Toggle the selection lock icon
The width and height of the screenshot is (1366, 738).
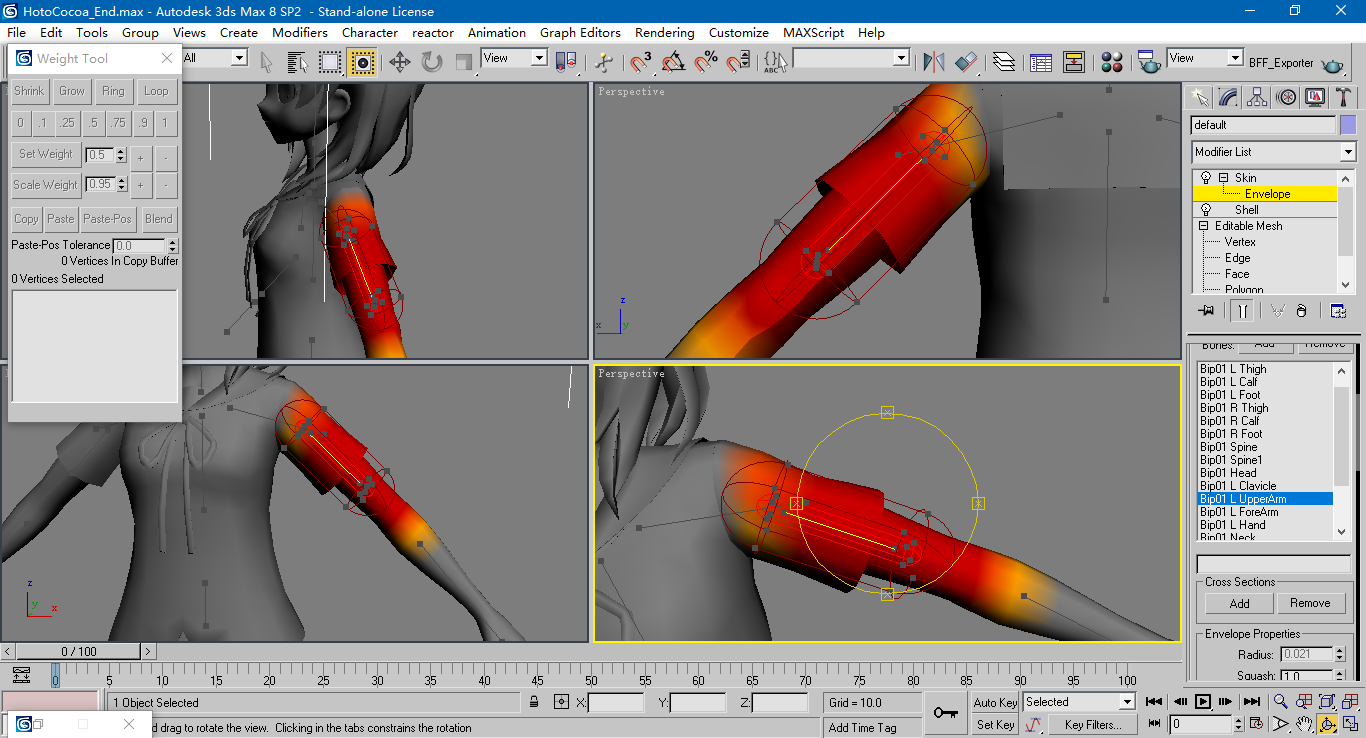point(535,702)
